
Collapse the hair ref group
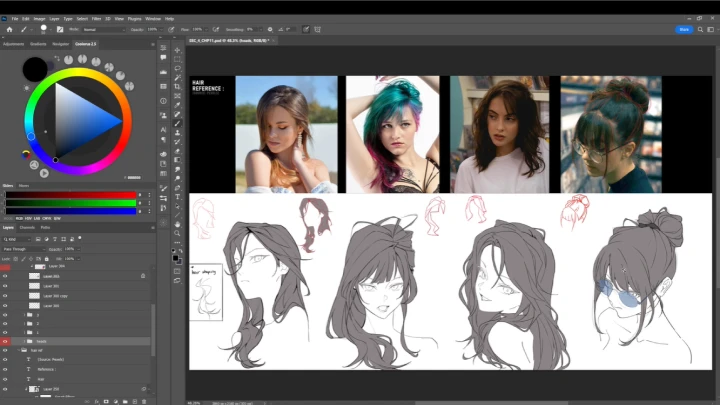pos(19,350)
